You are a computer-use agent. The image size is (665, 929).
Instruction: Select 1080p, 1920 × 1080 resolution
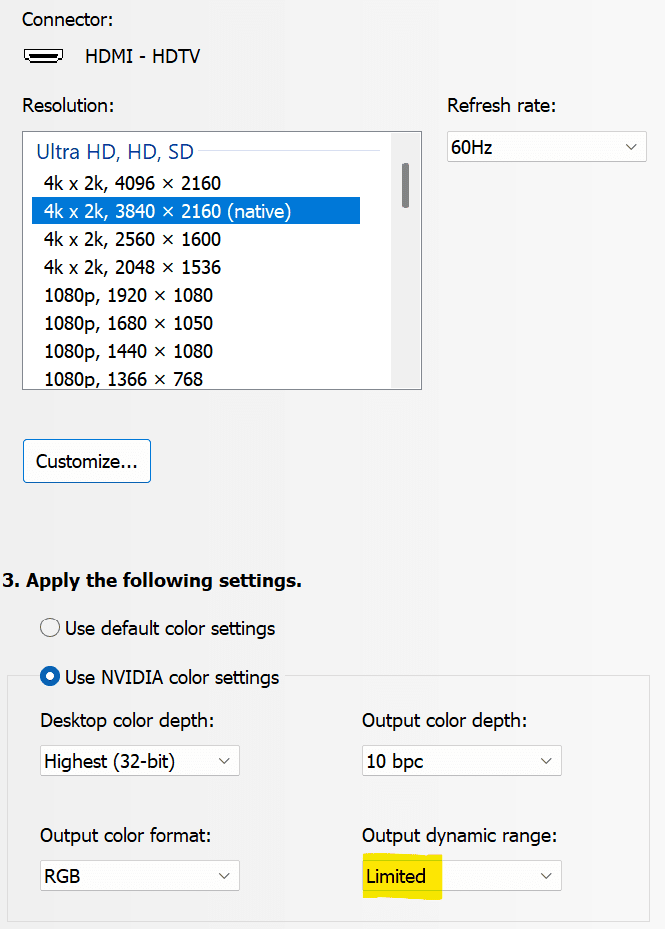tap(128, 295)
